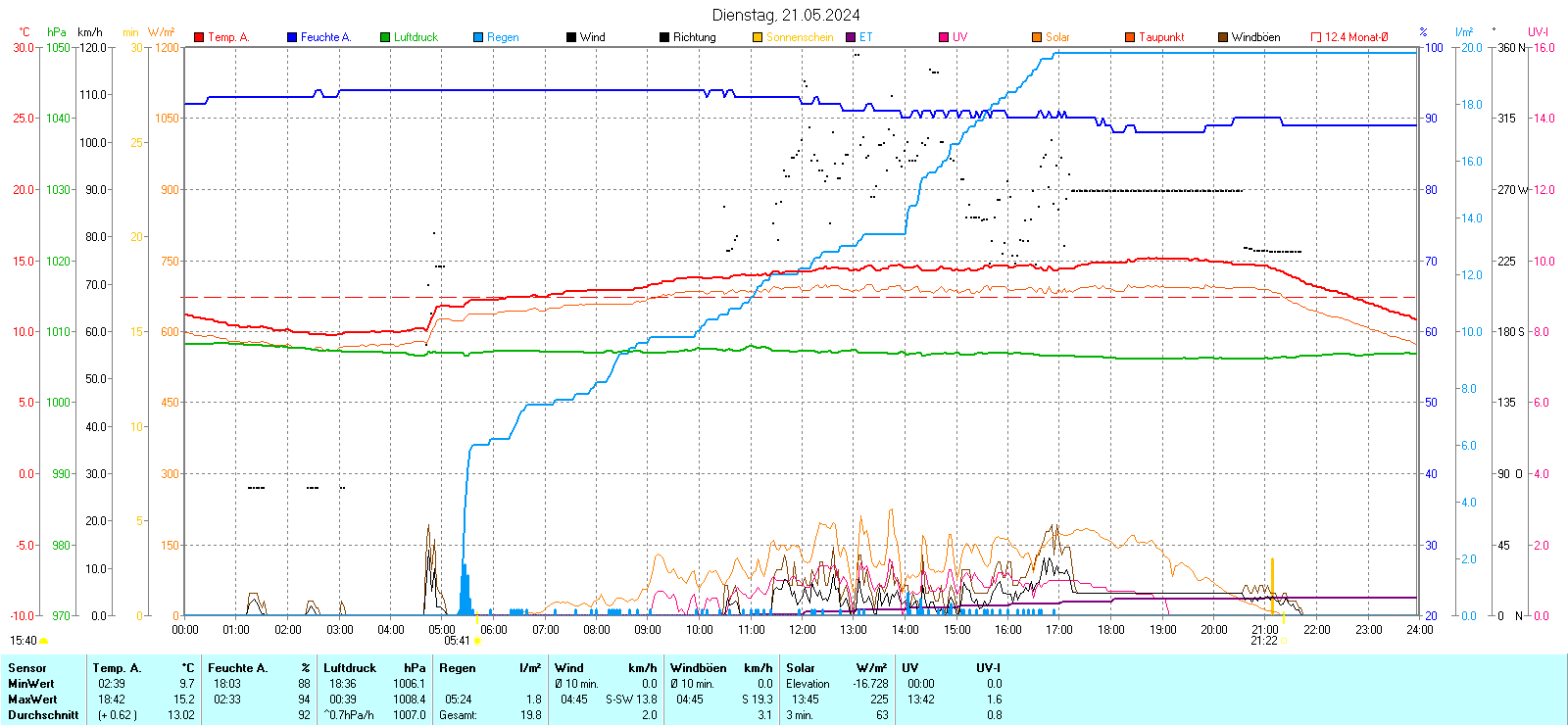Viewport: 1568px width, 725px height.
Task: Click the orange Solar legend square
Action: click(1037, 37)
